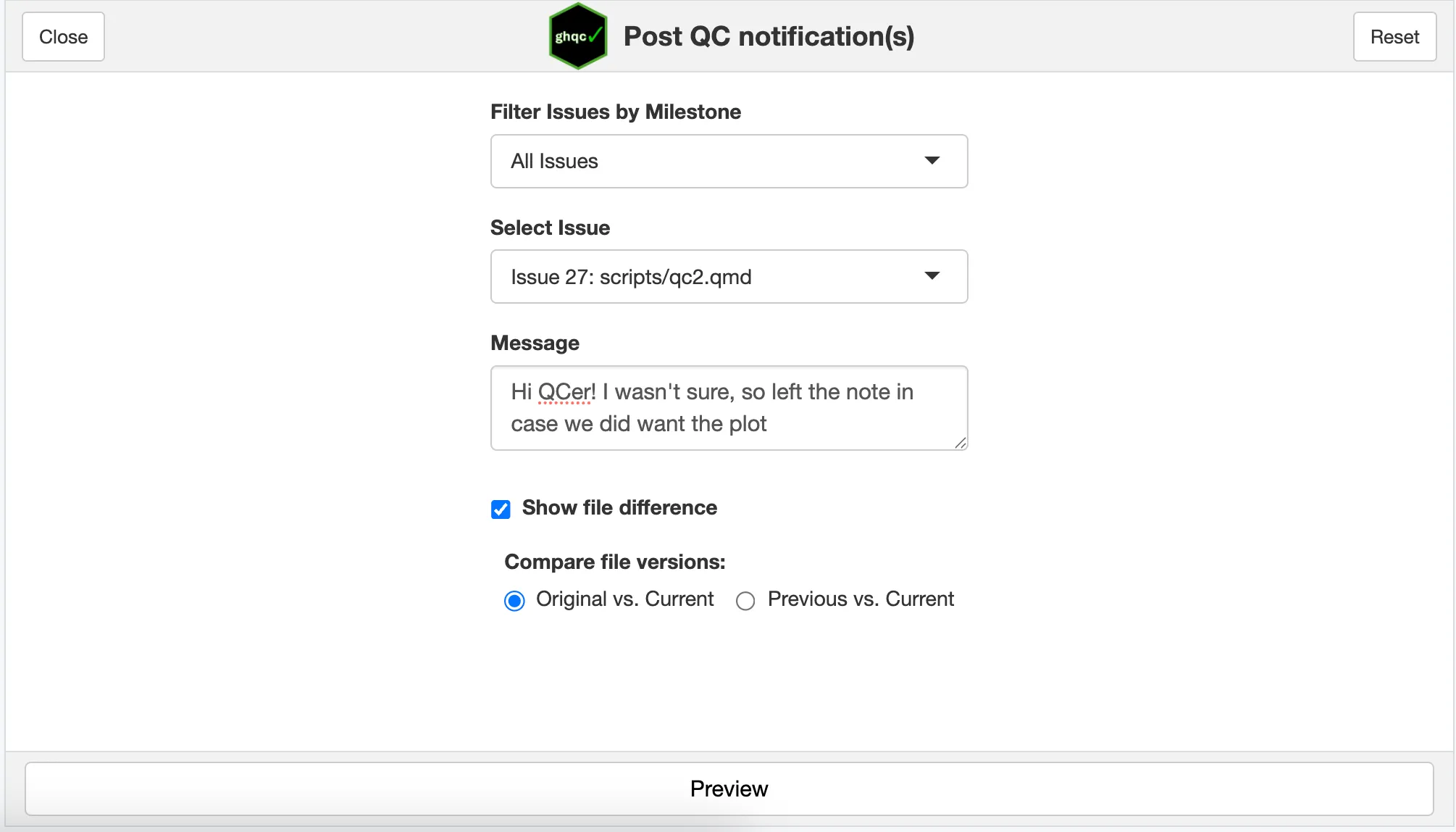Click the "Original vs. Current" label text
Screen dimensions: 1456x832
point(624,599)
